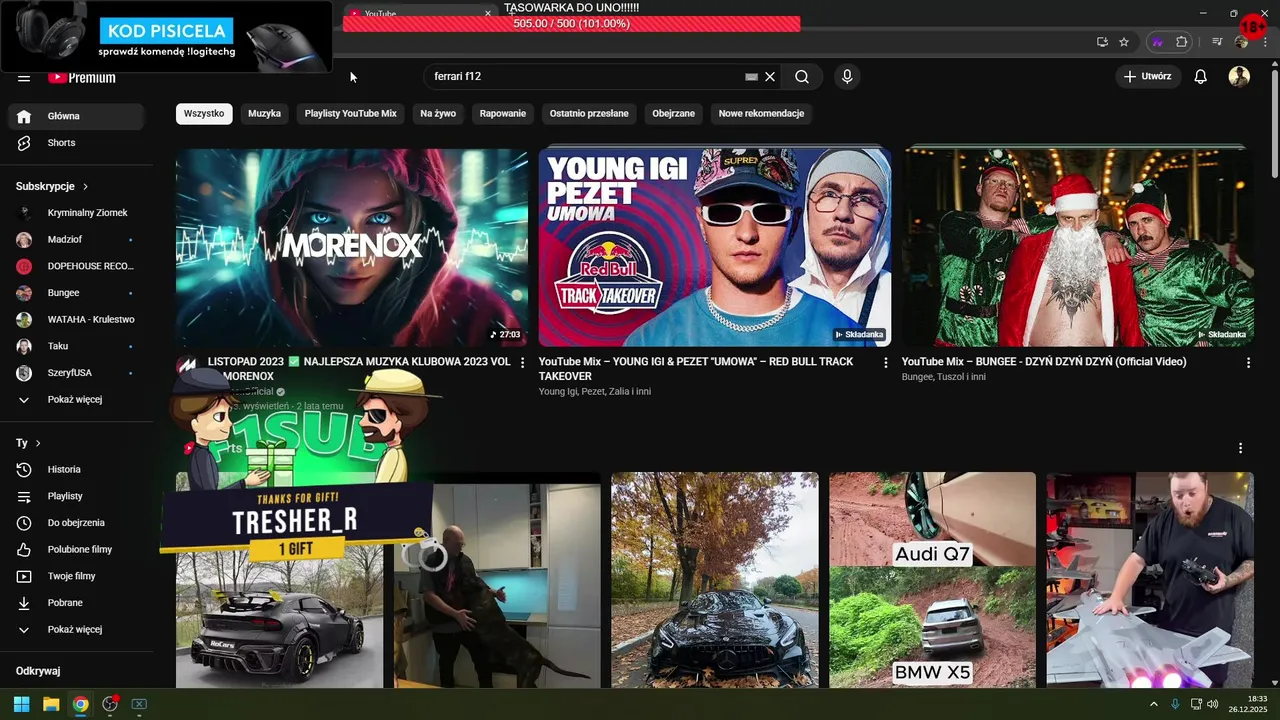This screenshot has width=1280, height=720.
Task: Select the Na żywo filter chip
Action: click(x=438, y=113)
